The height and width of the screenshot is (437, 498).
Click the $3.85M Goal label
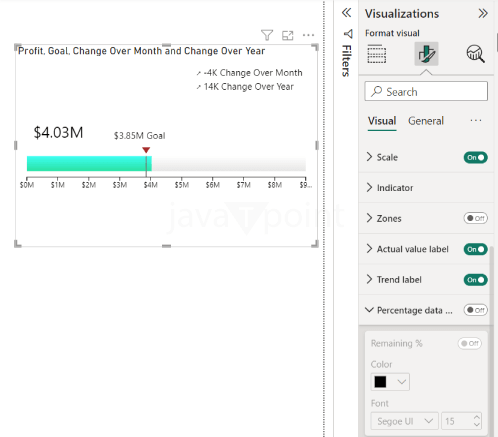coord(139,136)
